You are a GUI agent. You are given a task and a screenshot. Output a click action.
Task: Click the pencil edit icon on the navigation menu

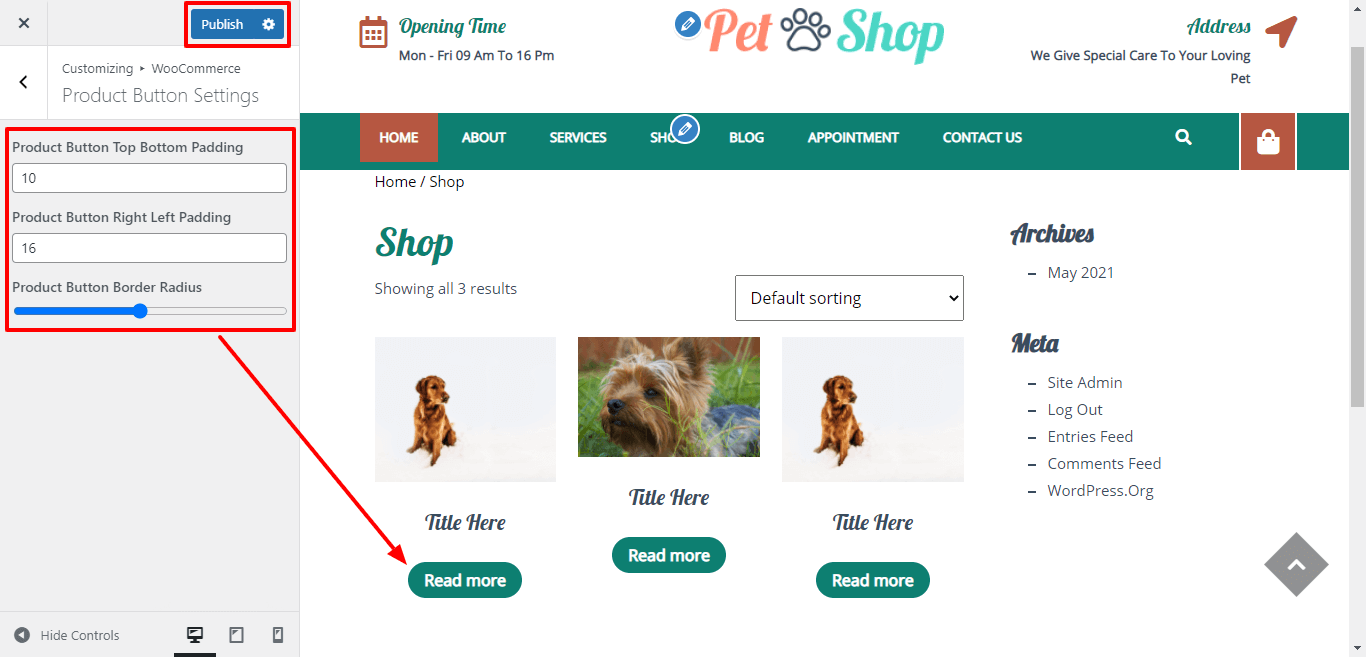tap(685, 129)
